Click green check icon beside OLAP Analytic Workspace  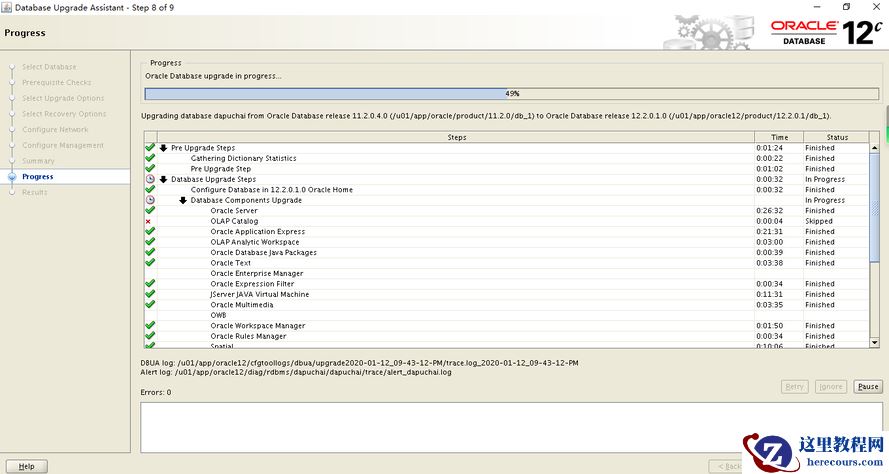150,242
